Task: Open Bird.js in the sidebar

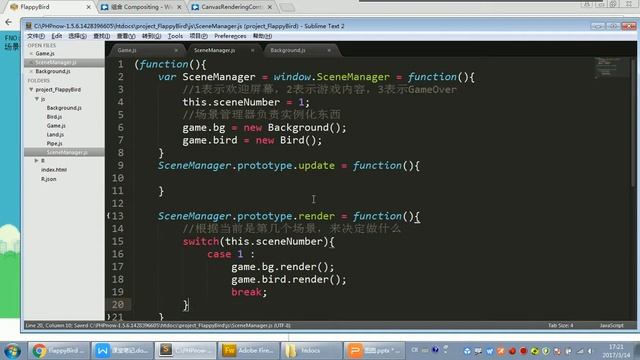Action: click(54, 117)
